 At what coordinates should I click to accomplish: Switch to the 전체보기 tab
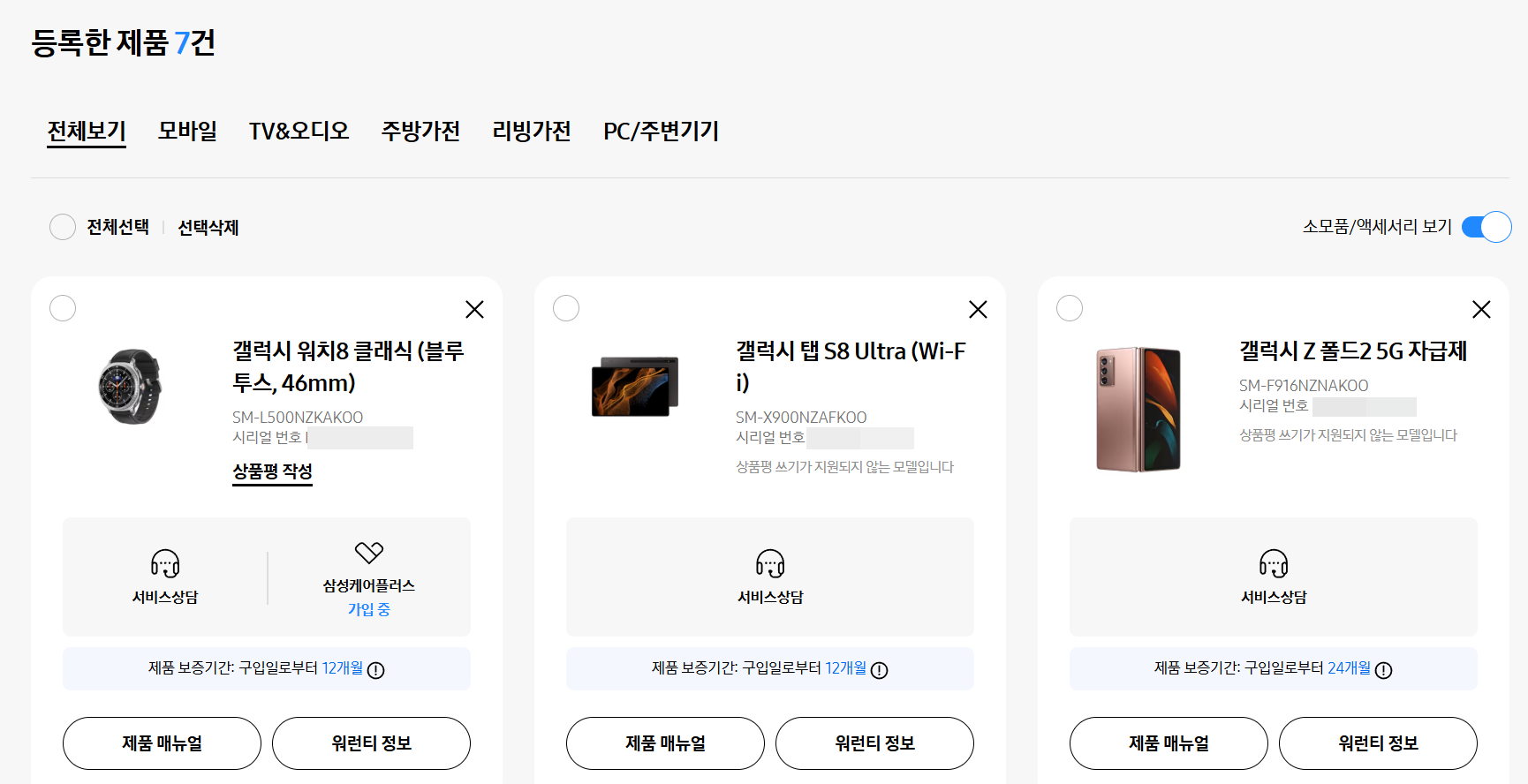[x=87, y=132]
